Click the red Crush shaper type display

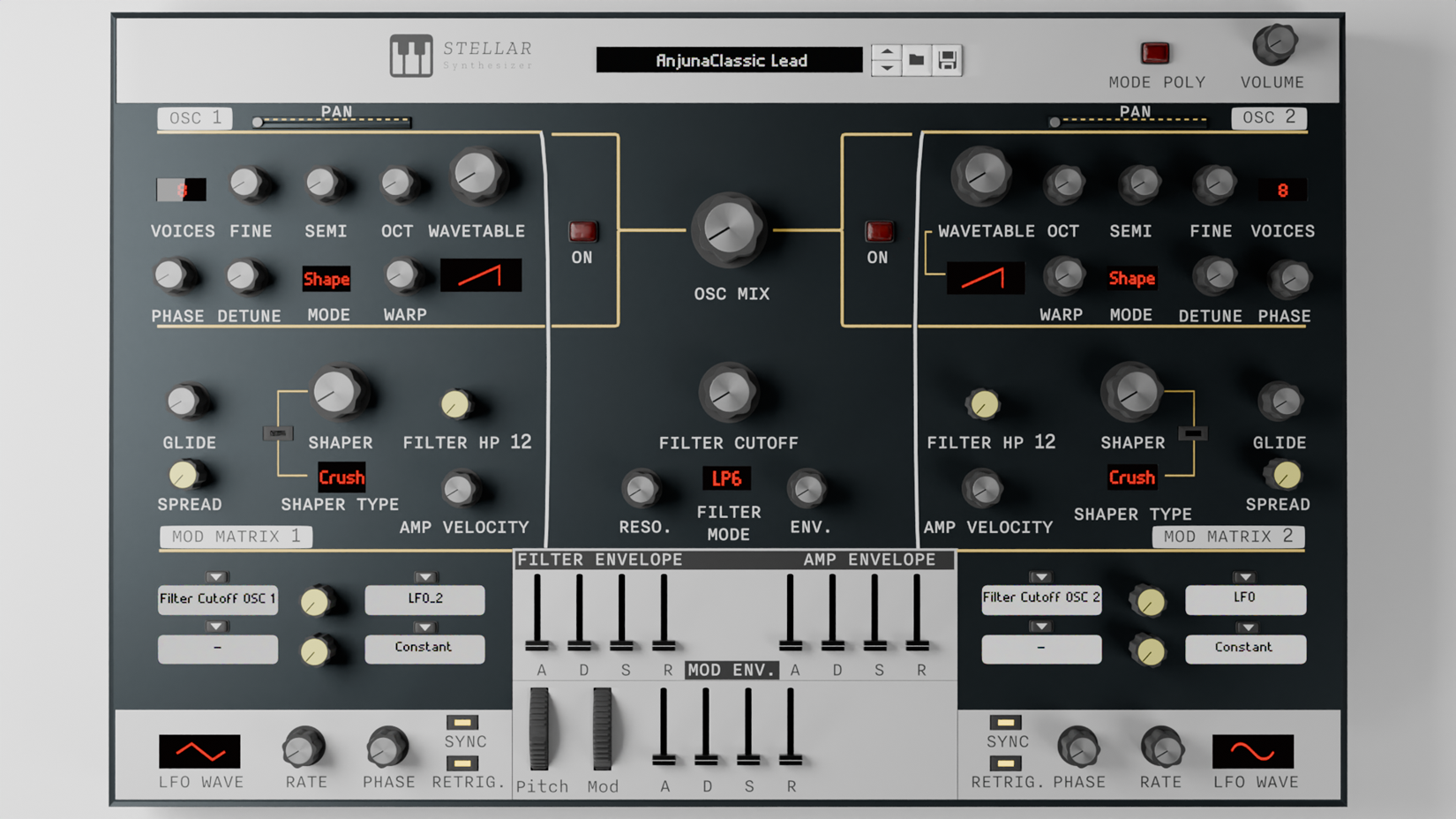click(x=341, y=477)
